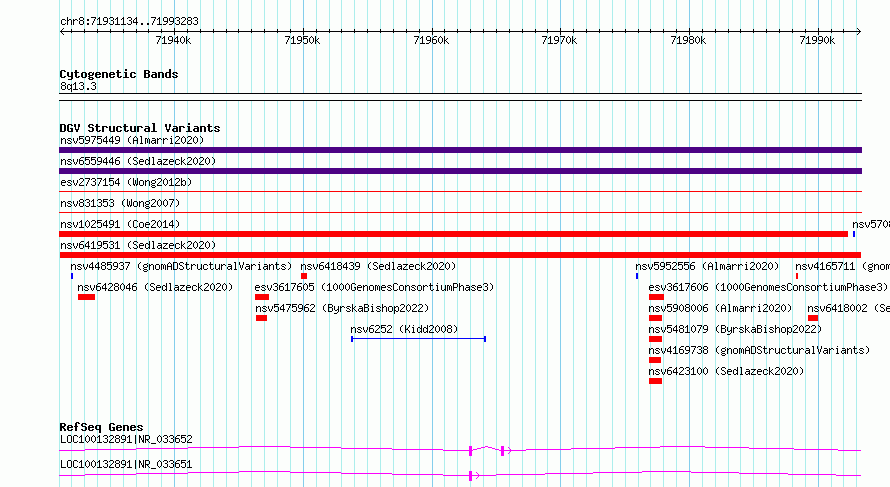Click the red nsv5908006 variant block

pos(656,318)
